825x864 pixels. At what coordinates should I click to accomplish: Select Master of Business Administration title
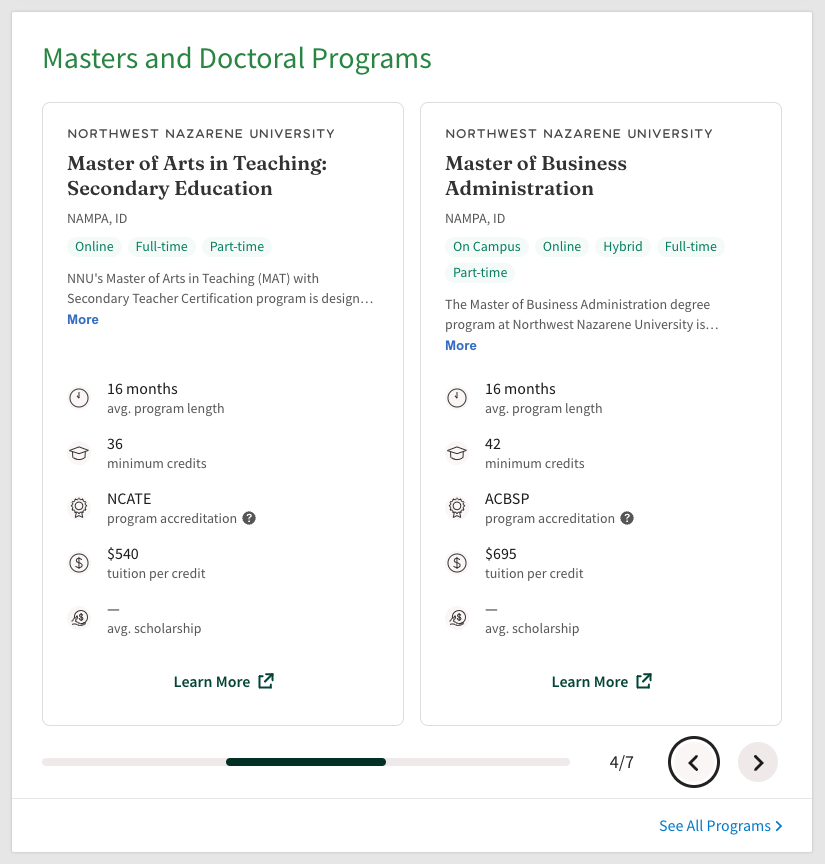[536, 176]
